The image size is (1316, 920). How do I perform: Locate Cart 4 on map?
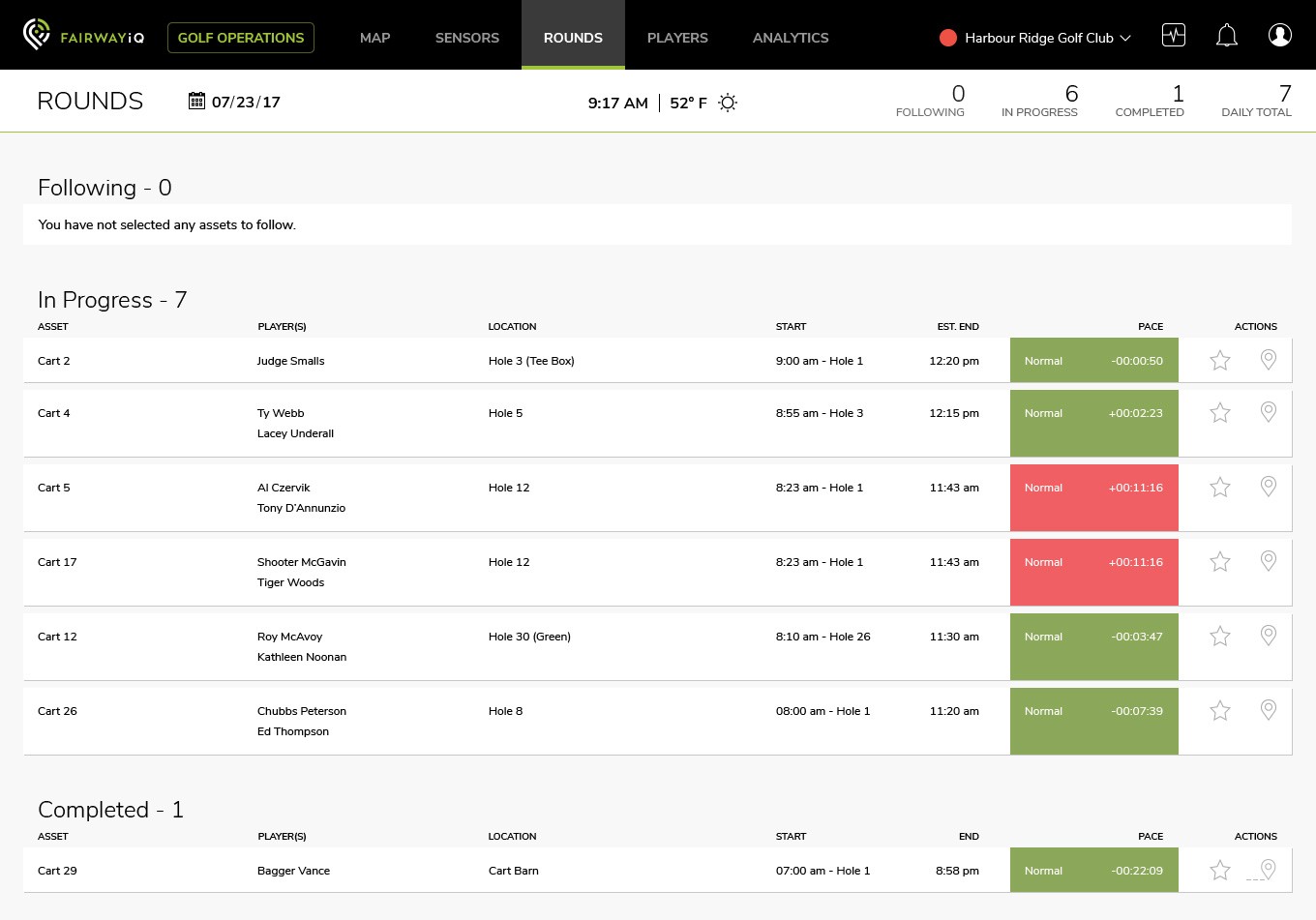[x=1269, y=412]
